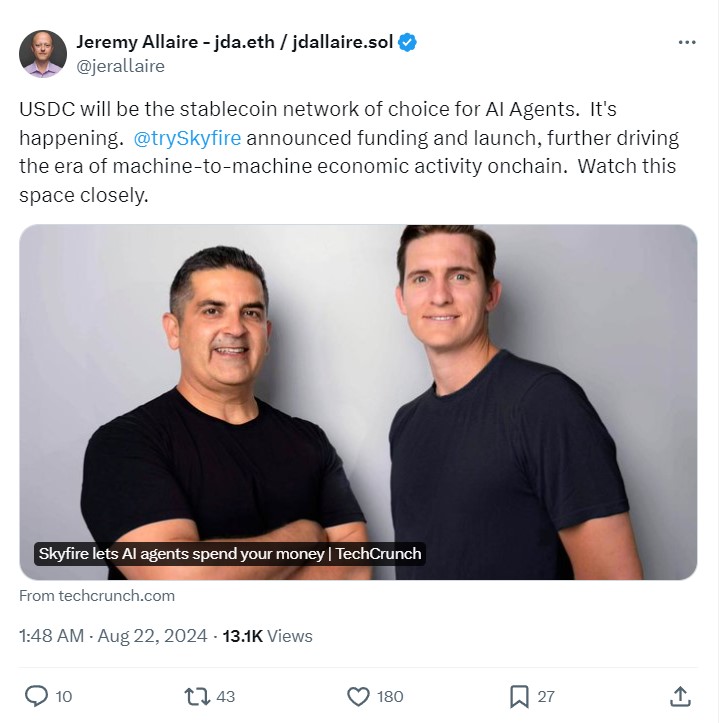Image resolution: width=723 pixels, height=723 pixels.
Task: Open the three-dot more options menu
Action: pos(687,42)
